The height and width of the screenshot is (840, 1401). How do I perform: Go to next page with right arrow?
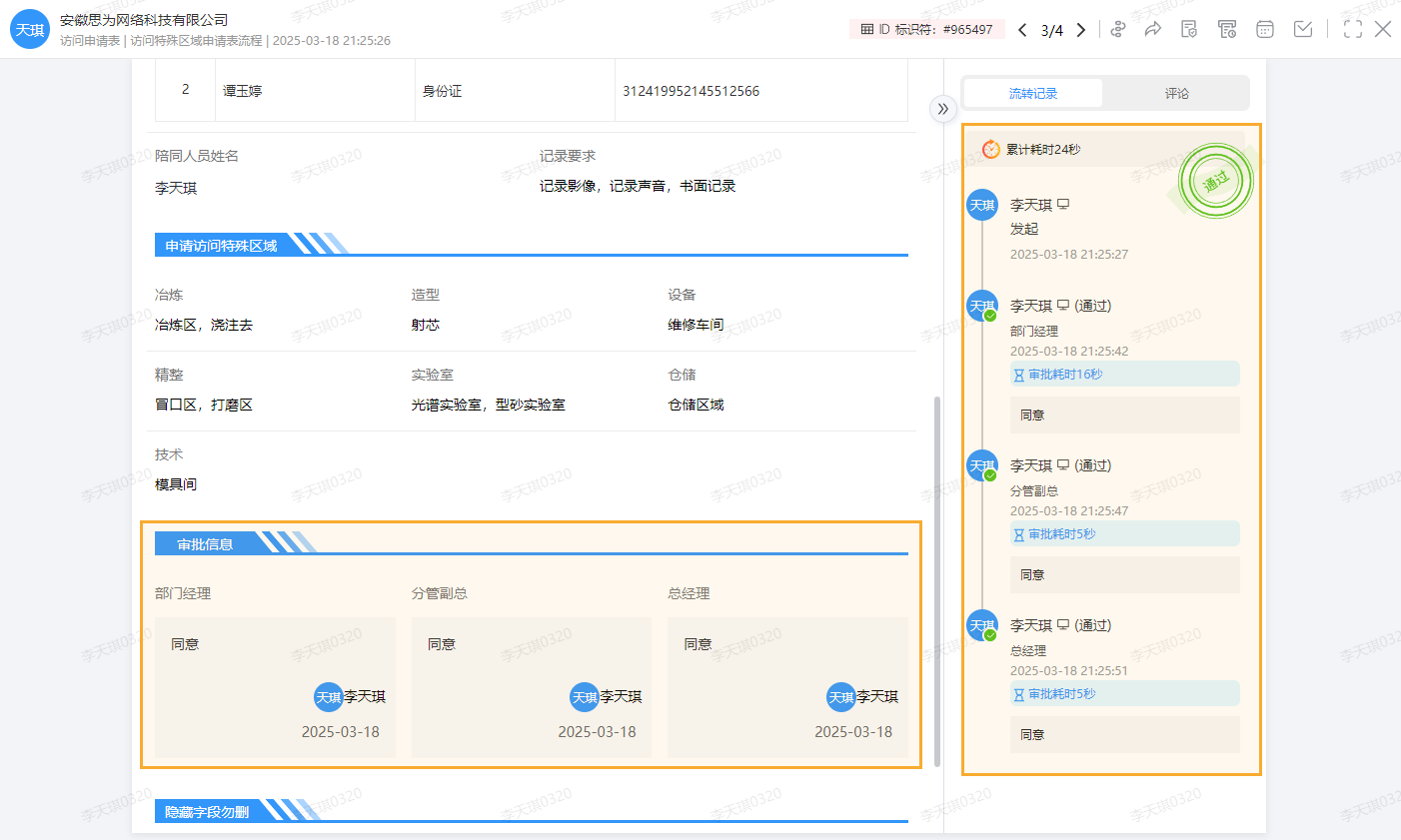[x=1081, y=29]
